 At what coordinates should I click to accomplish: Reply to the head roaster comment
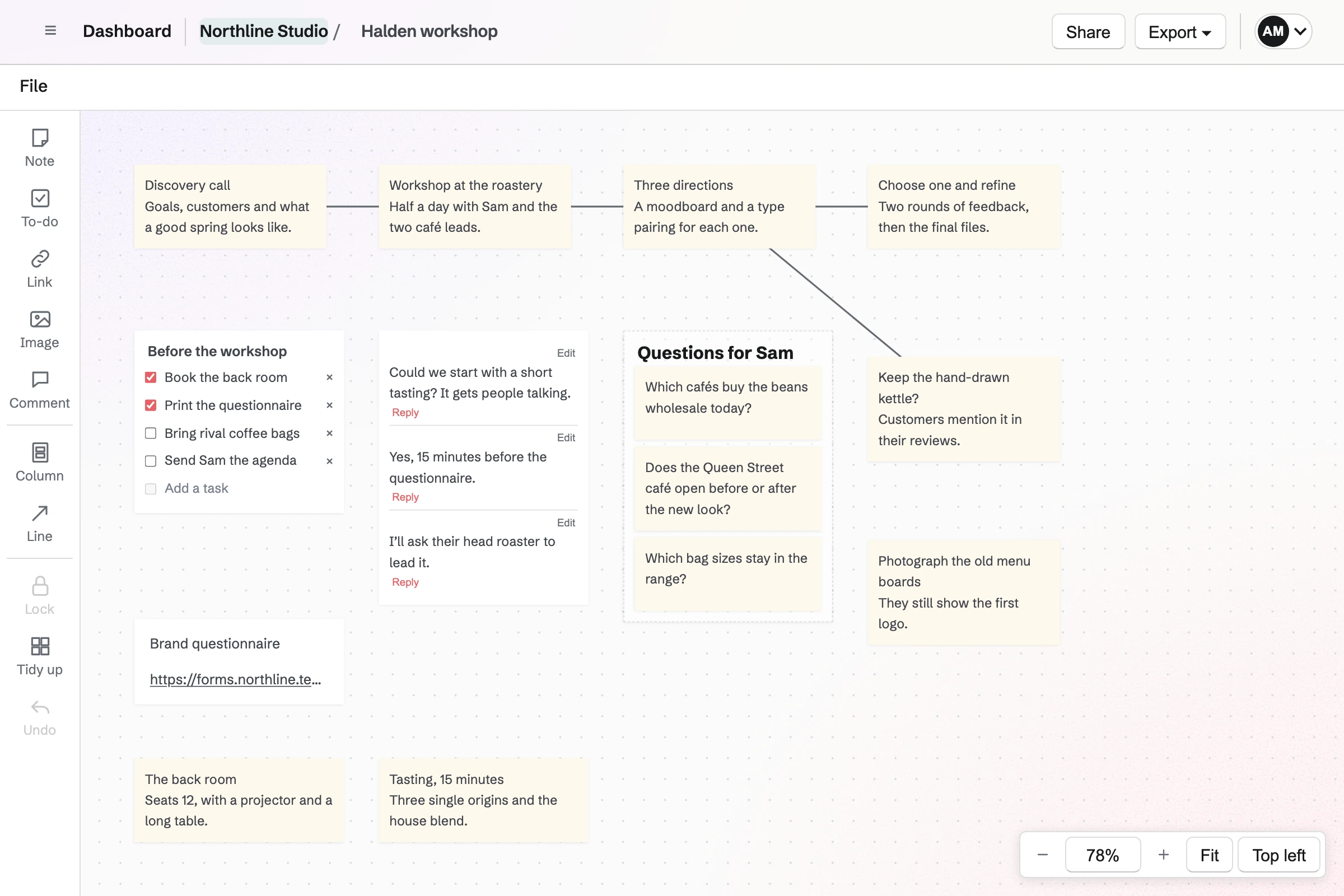[x=405, y=582]
